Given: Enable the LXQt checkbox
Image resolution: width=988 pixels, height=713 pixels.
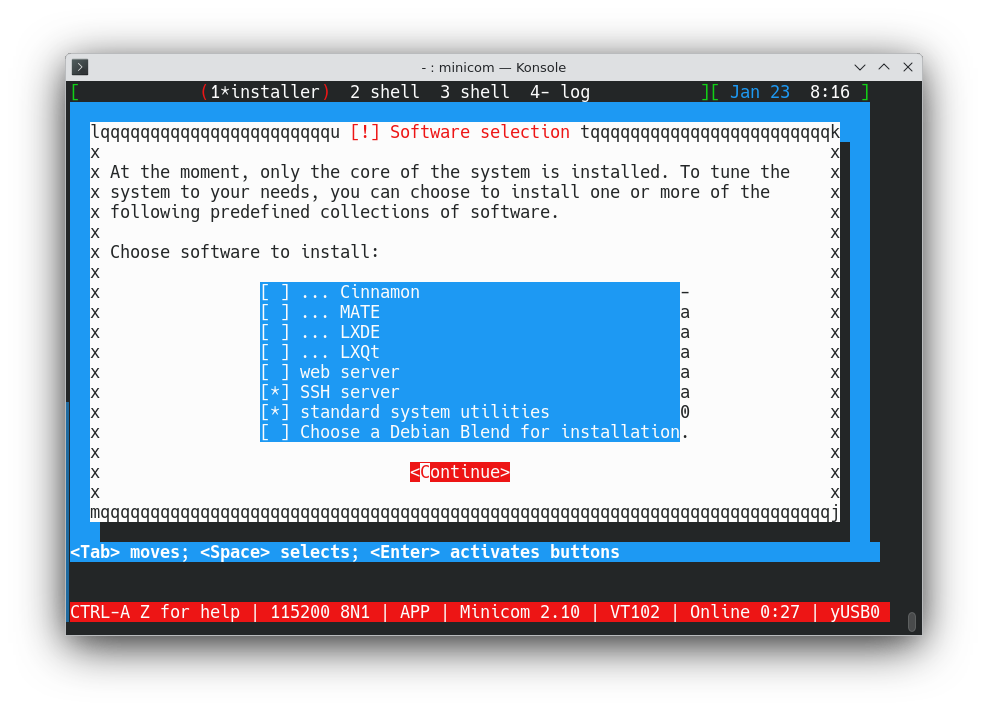Looking at the screenshot, I should click(x=275, y=352).
